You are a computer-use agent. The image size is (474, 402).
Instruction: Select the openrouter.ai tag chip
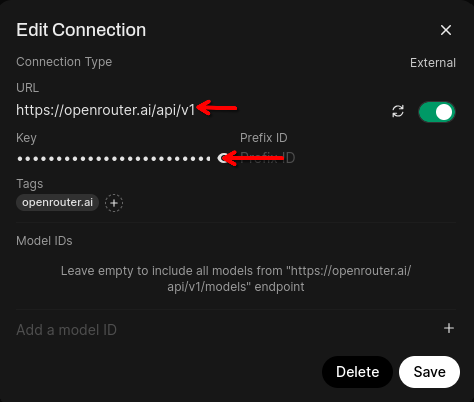(x=57, y=202)
